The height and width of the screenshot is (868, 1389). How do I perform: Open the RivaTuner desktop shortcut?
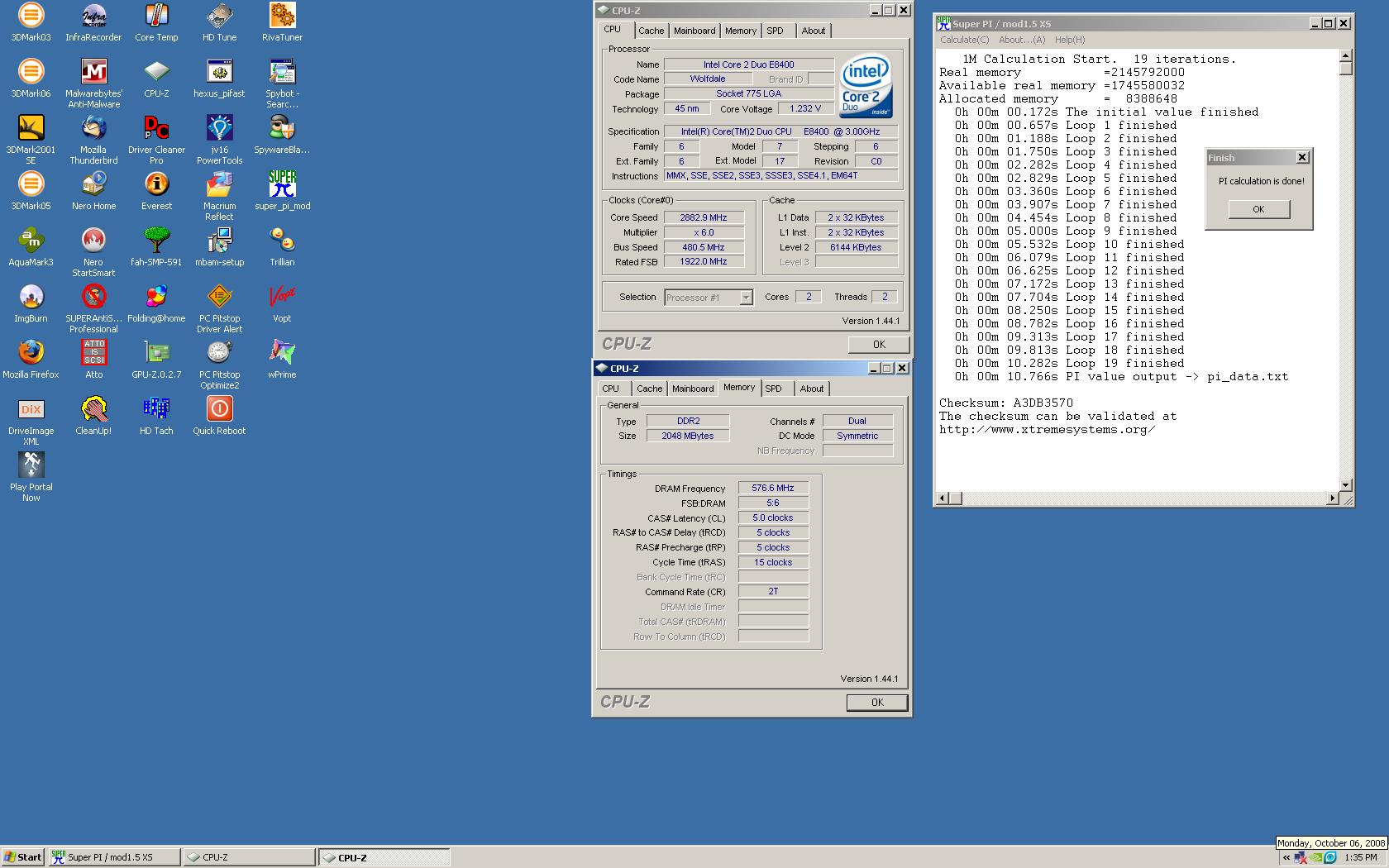[x=282, y=22]
